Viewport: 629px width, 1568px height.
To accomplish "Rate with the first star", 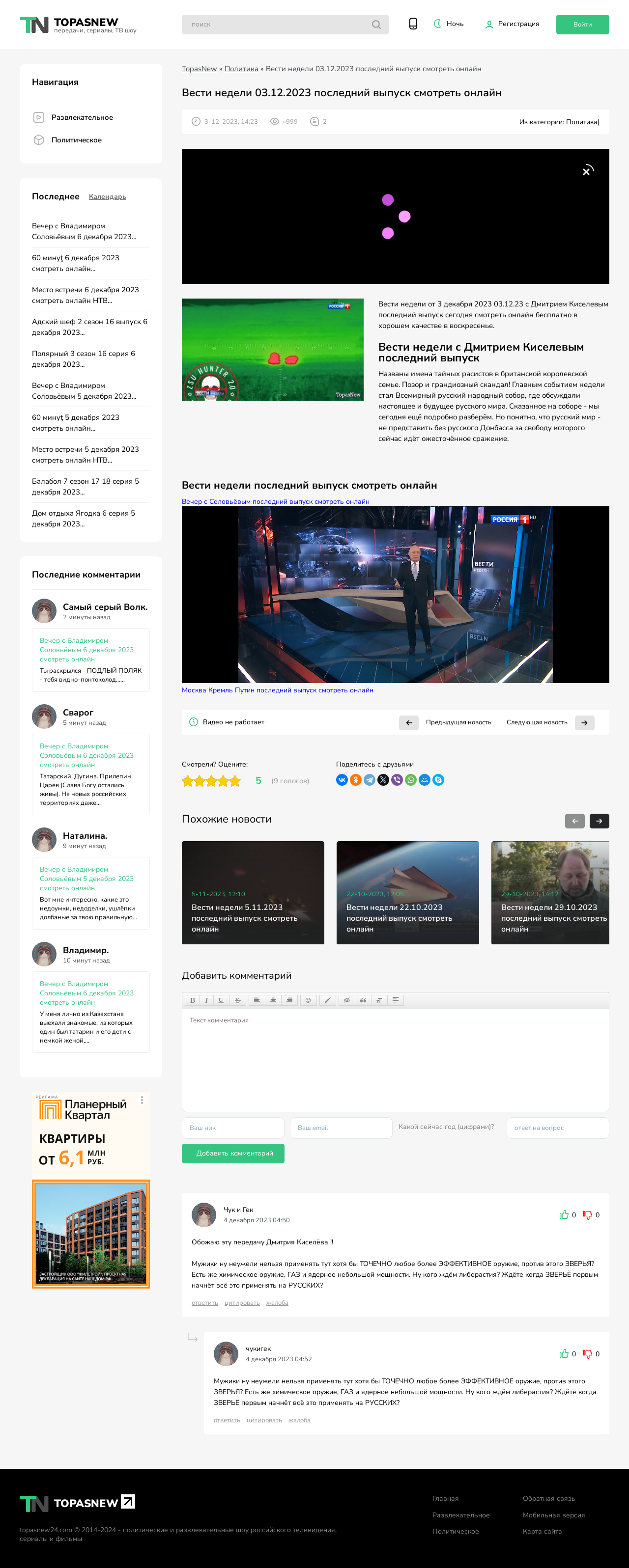I will click(x=188, y=781).
